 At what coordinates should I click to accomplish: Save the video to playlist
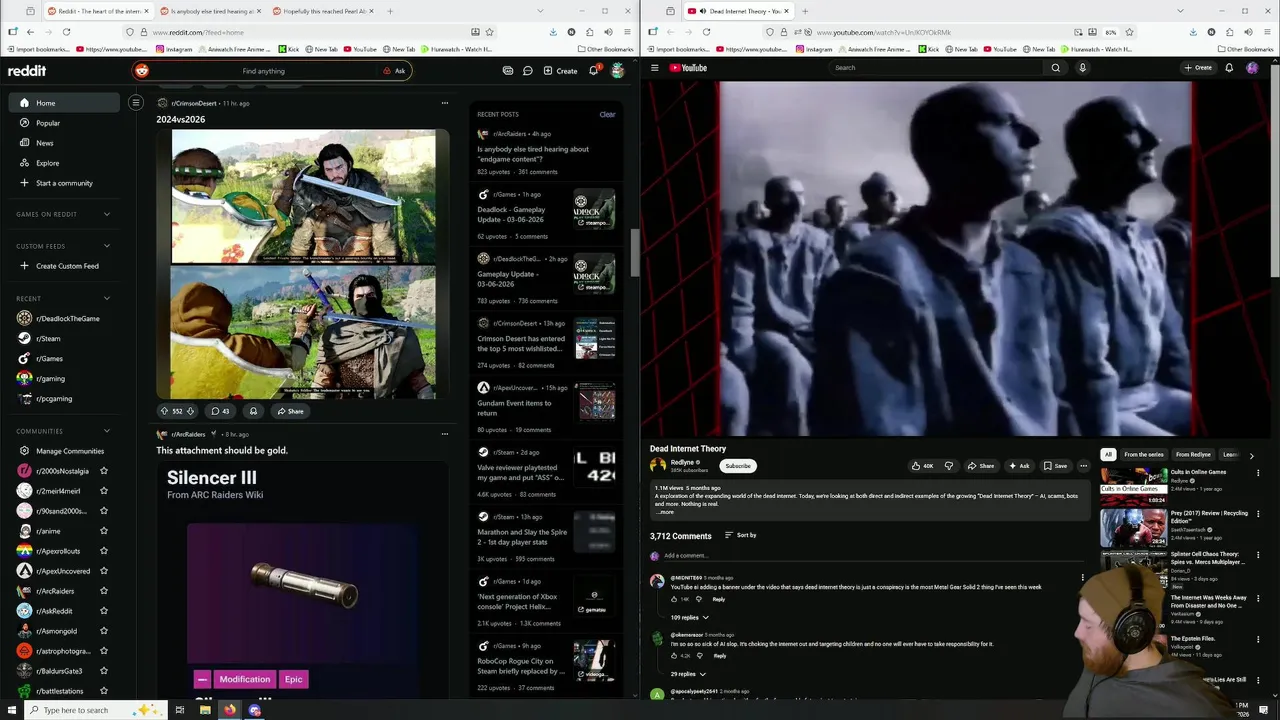pos(1055,466)
